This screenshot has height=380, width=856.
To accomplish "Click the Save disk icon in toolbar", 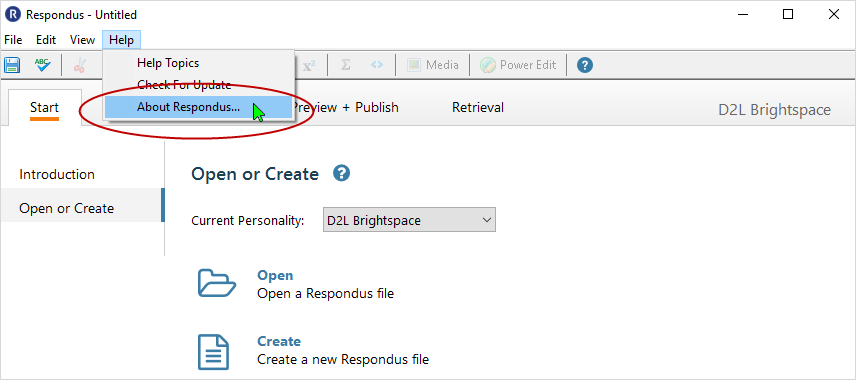I will 12,65.
